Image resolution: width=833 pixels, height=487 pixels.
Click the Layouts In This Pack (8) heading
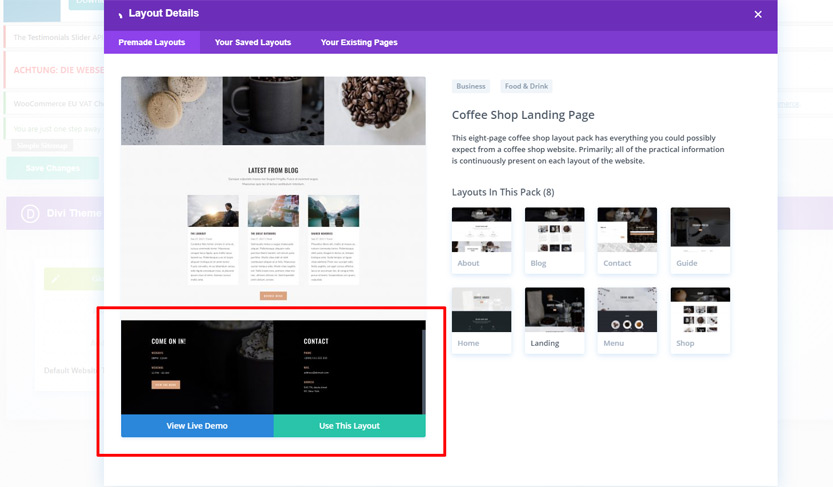503,192
